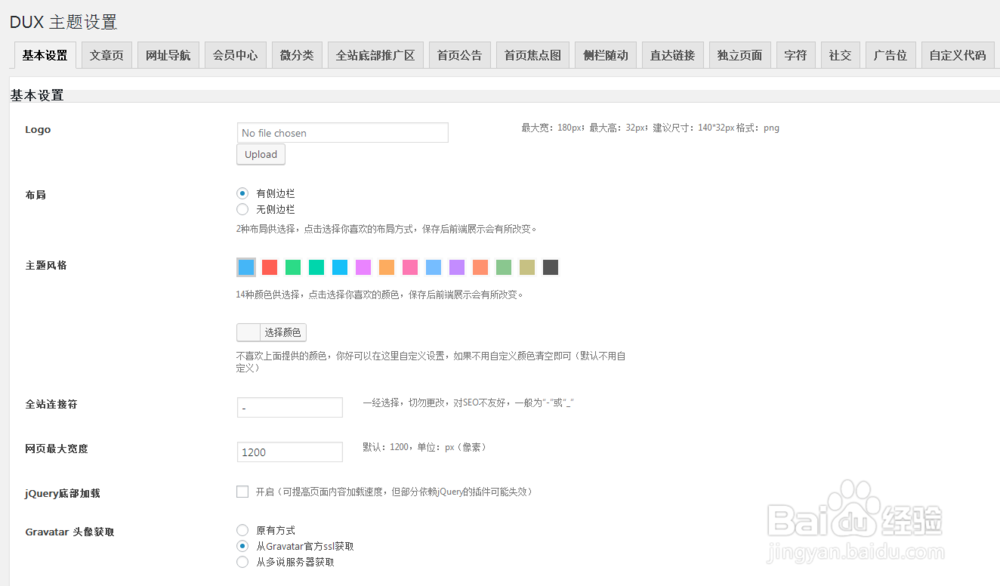Switch to the 会员中心 tab
This screenshot has height=586, width=1000.
click(x=235, y=55)
